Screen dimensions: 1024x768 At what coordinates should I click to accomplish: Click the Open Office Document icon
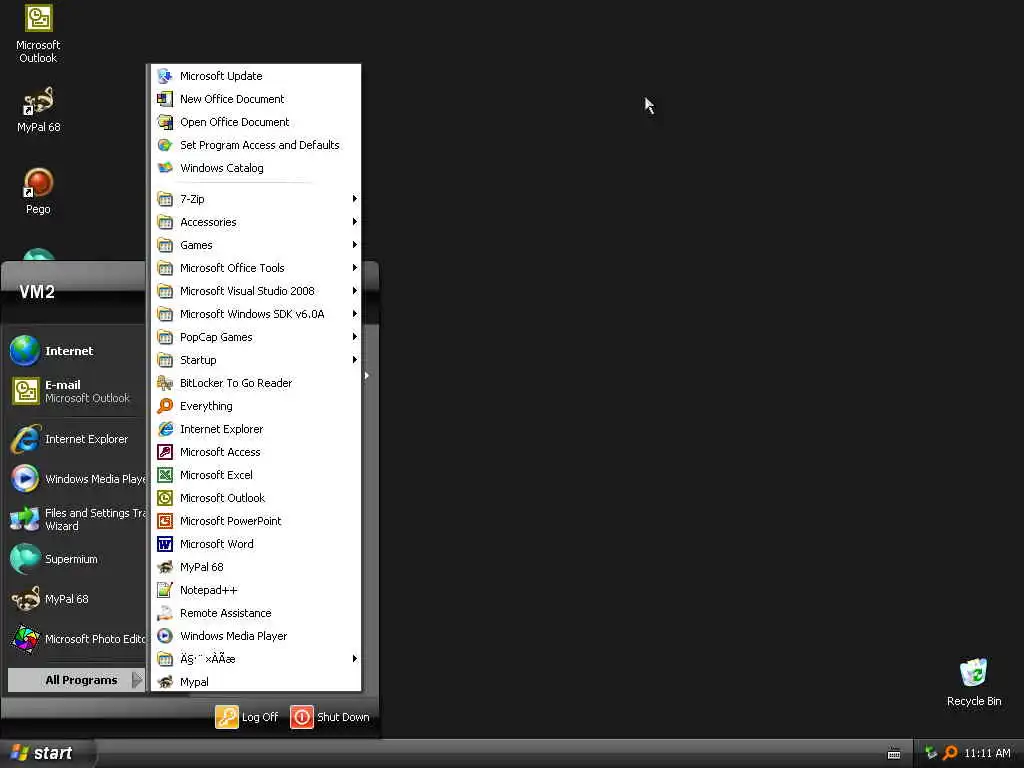165,122
